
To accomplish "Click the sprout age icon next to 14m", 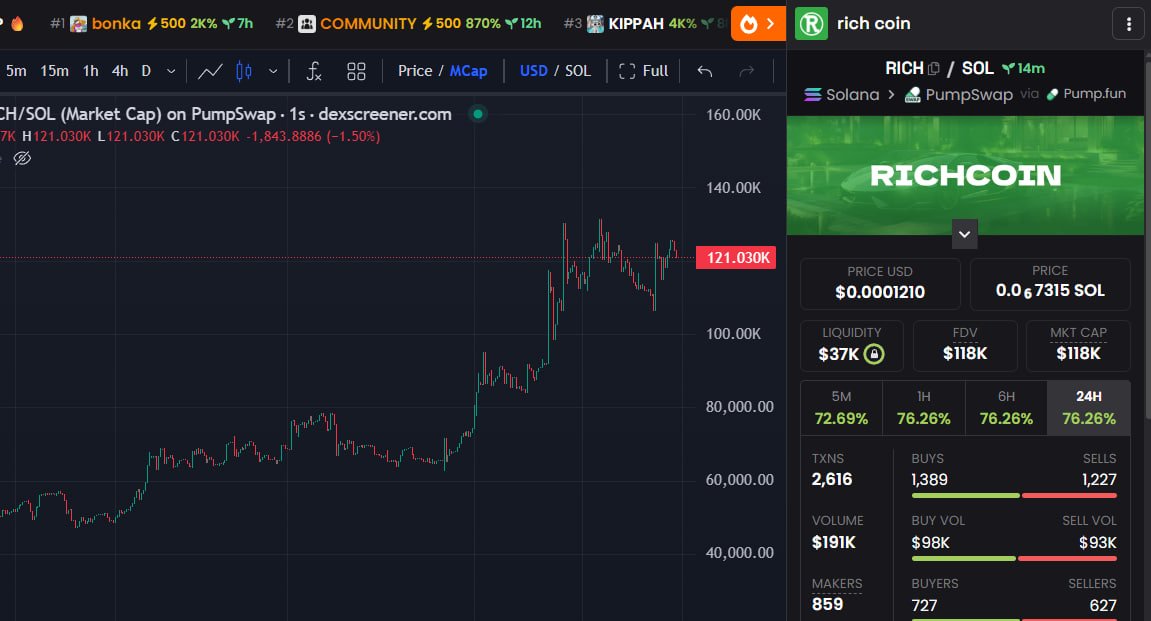I will pyautogui.click(x=1008, y=68).
